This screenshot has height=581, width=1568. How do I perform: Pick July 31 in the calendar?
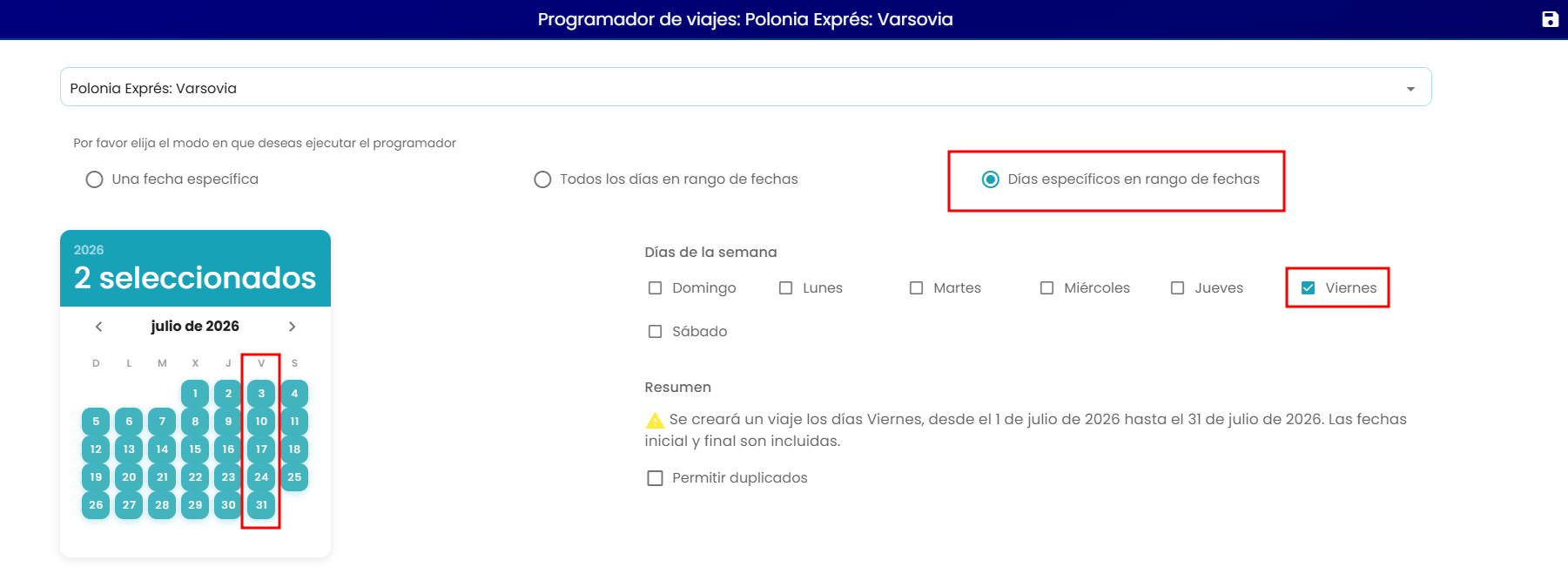click(x=261, y=505)
